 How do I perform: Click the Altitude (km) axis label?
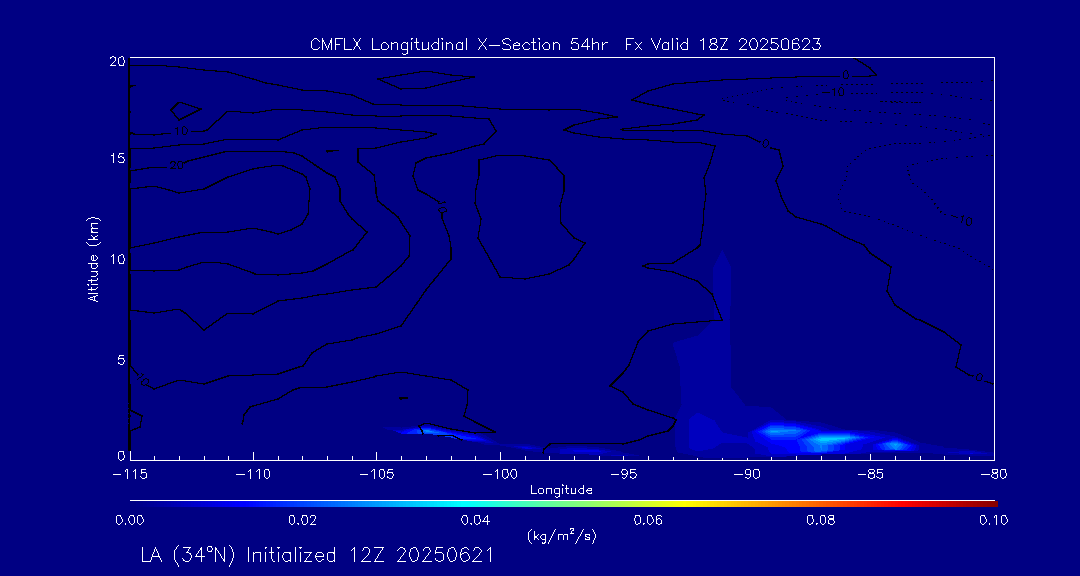[94, 258]
